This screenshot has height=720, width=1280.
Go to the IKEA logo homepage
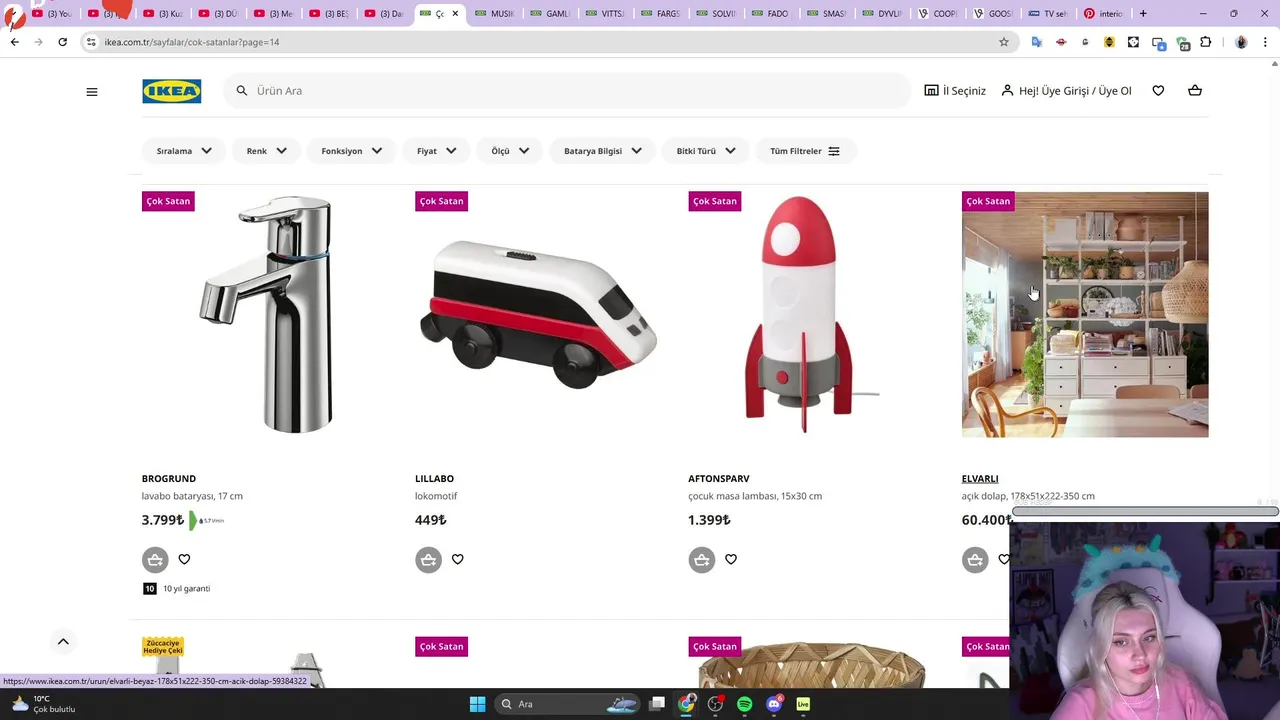pyautogui.click(x=171, y=91)
